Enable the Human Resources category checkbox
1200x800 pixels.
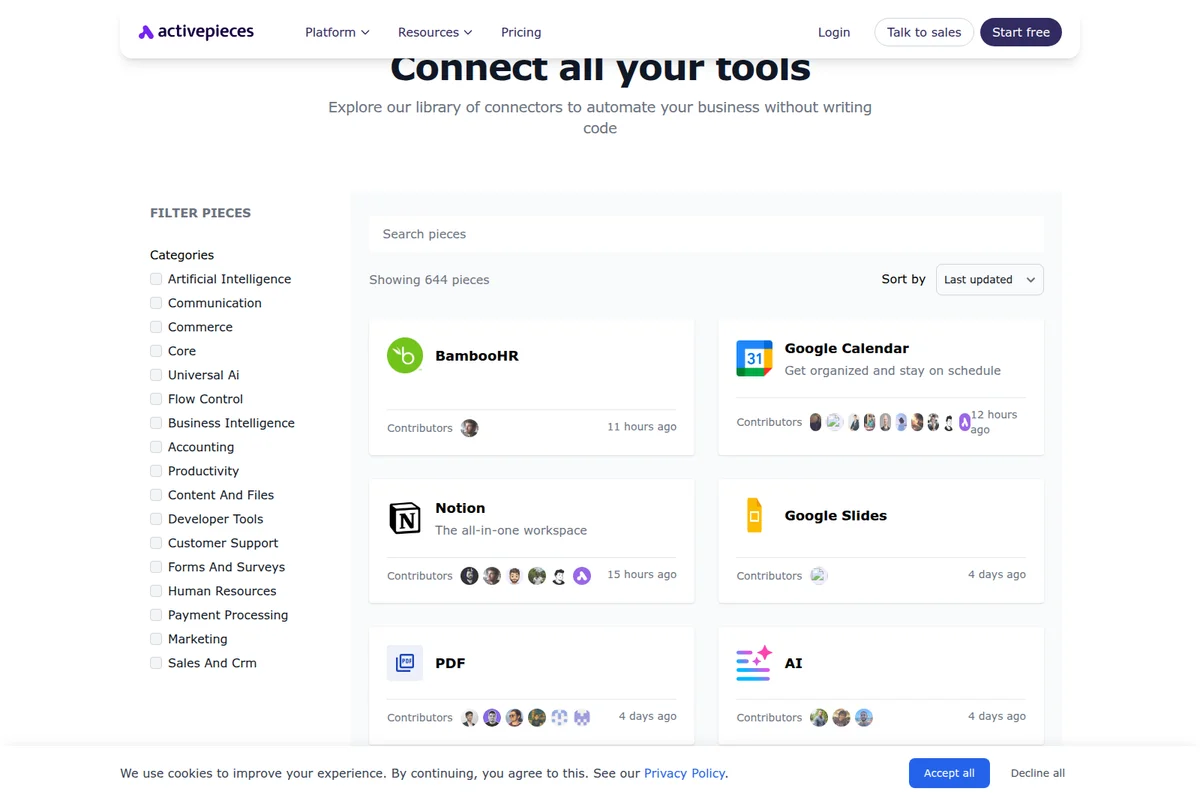[x=156, y=590]
